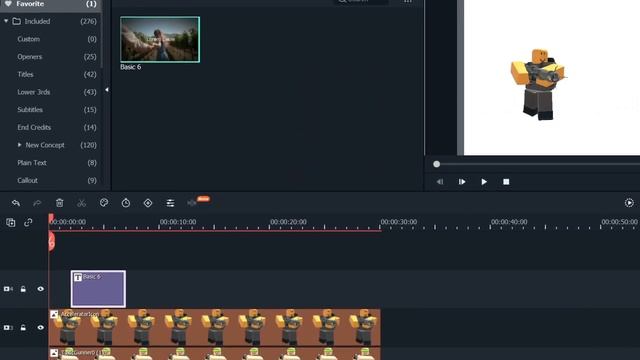Step back to previous frame

(440, 182)
